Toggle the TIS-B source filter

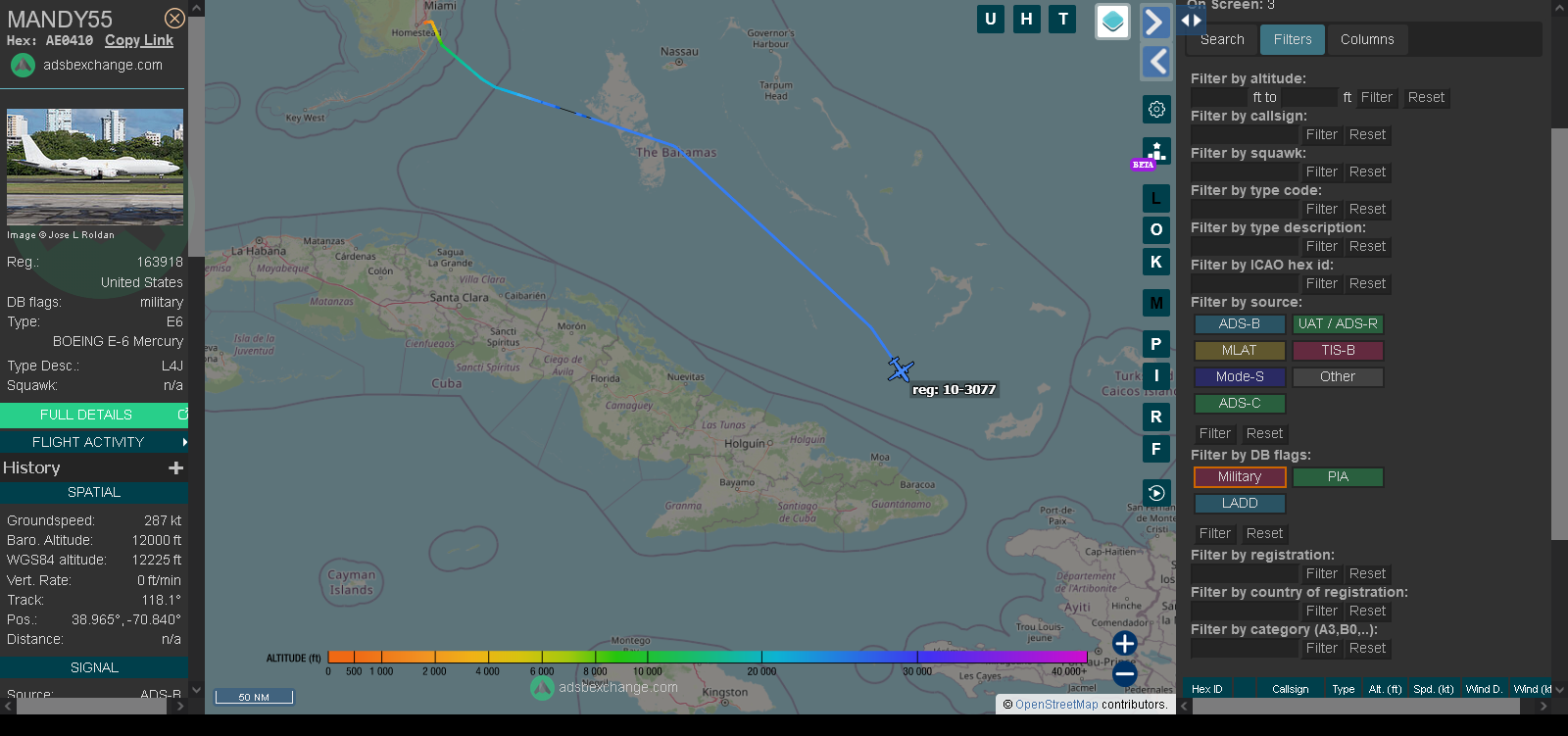coord(1338,351)
